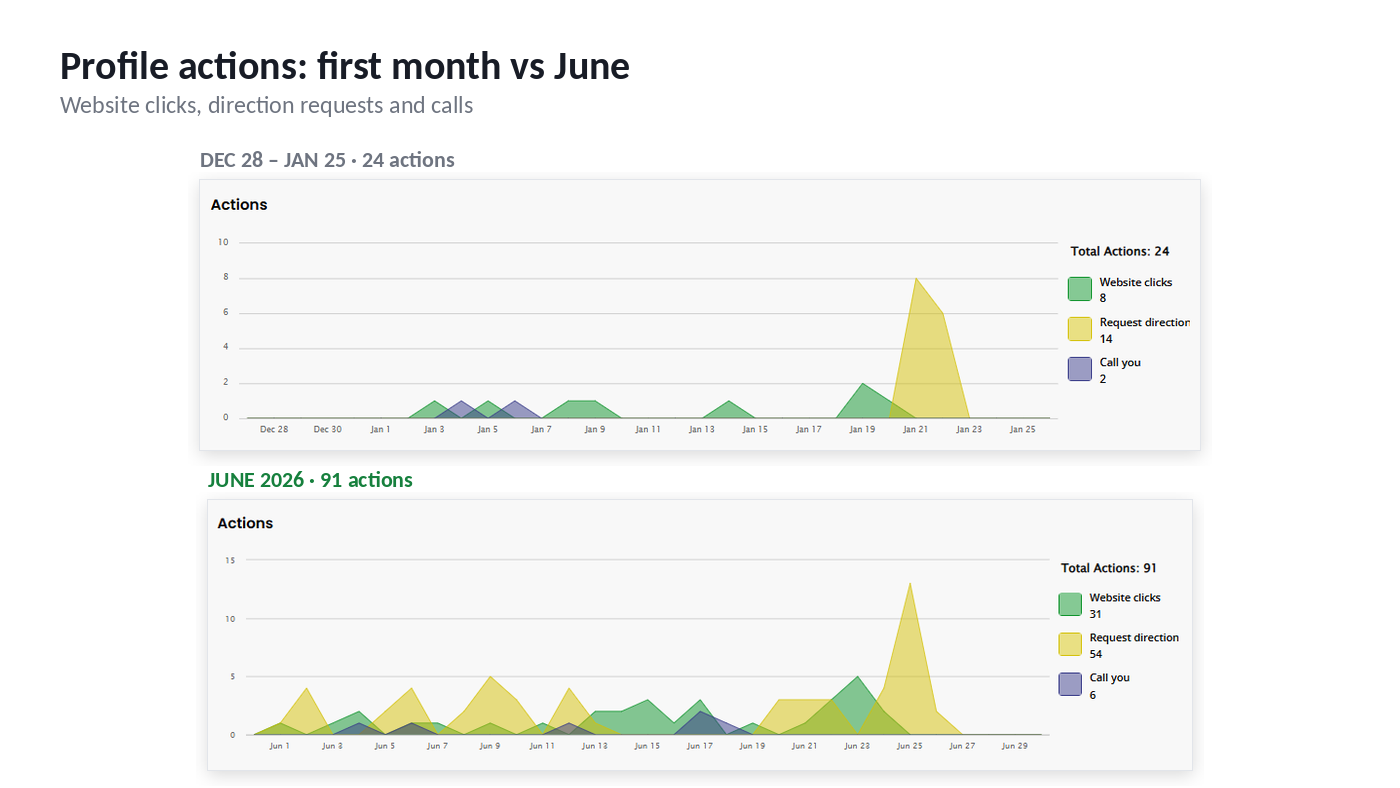1400x788 pixels.
Task: Click the 'Jun 15' axis label
Action: pos(647,746)
